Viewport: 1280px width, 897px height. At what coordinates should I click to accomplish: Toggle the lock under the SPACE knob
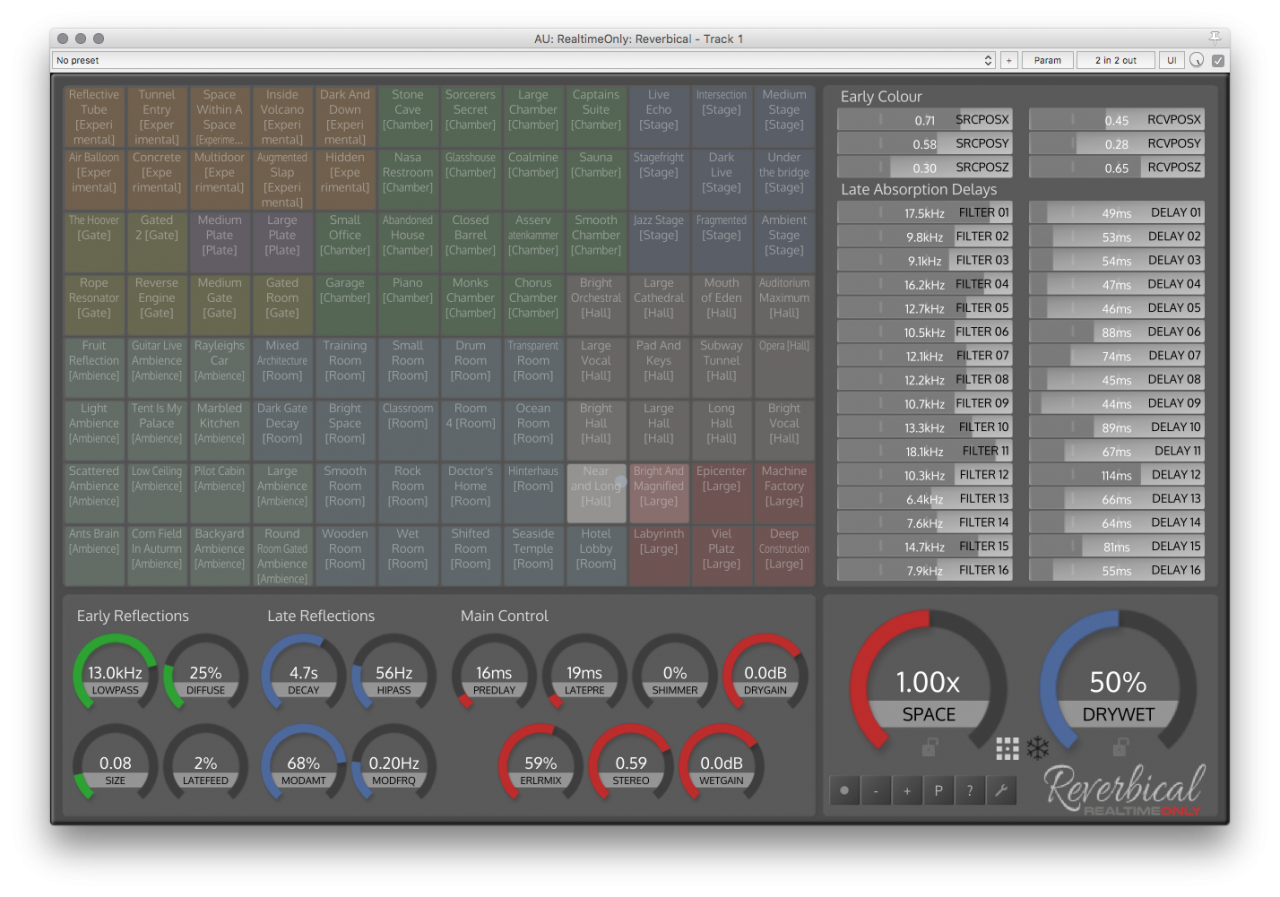(929, 747)
